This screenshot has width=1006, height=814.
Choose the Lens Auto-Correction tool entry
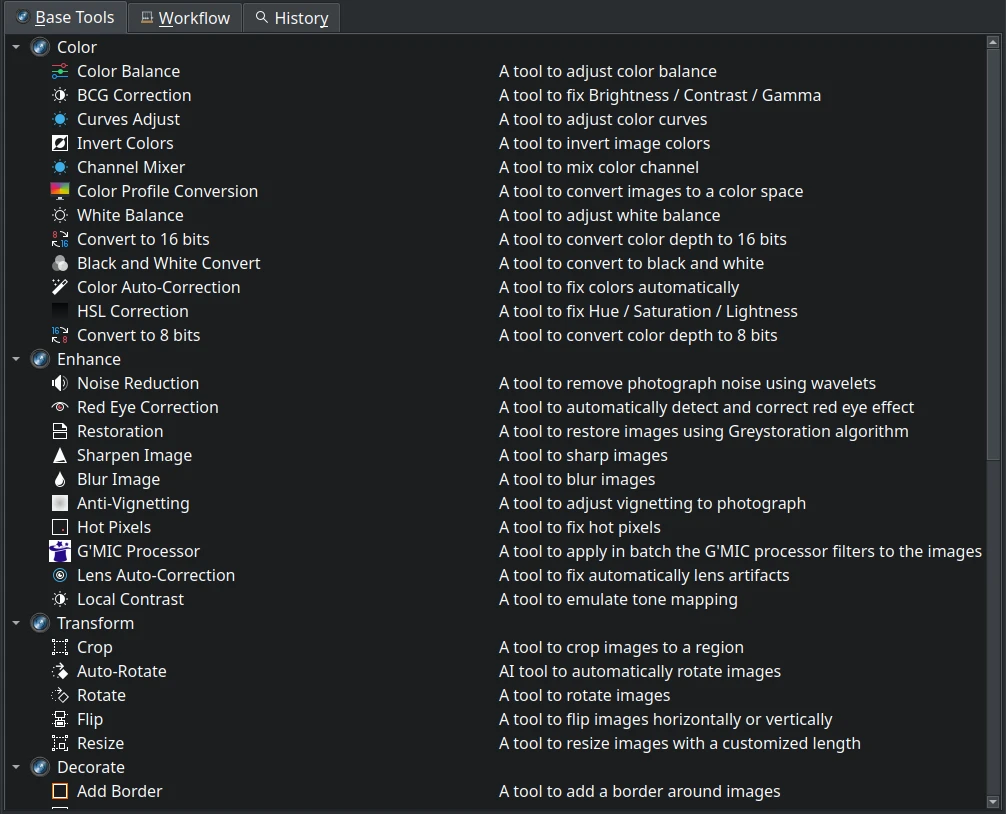tap(156, 575)
